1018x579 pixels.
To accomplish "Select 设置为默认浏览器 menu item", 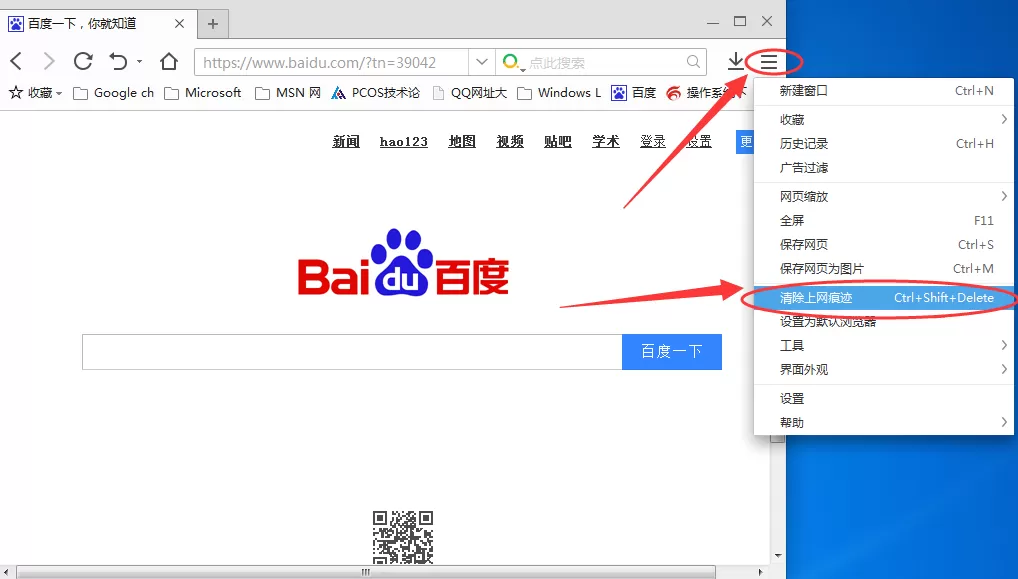I will [884, 321].
